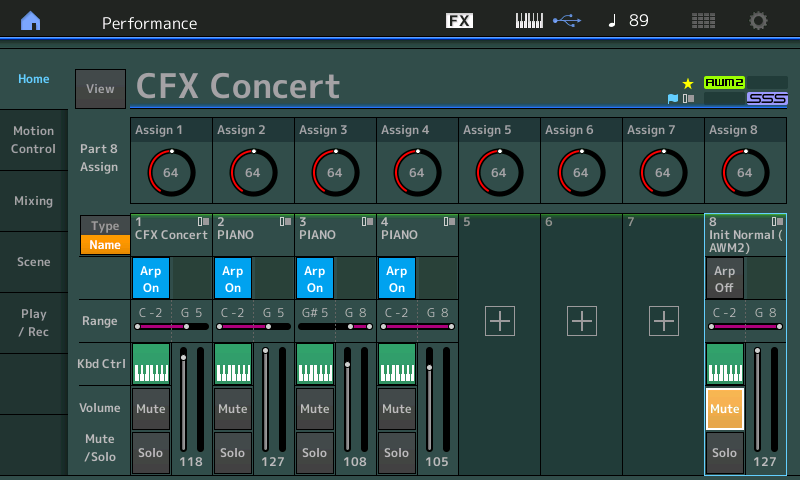Switch to the Mixing tab
Image resolution: width=800 pixels, height=480 pixels.
pyautogui.click(x=34, y=201)
